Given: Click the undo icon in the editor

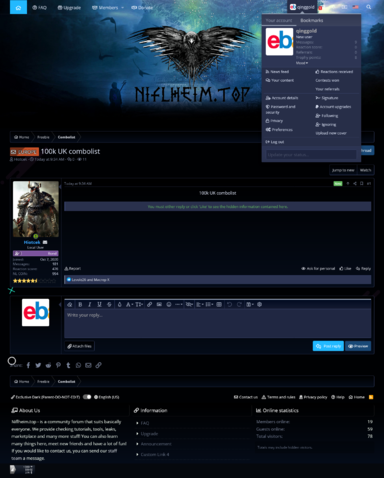Looking at the screenshot, I should pos(229,304).
